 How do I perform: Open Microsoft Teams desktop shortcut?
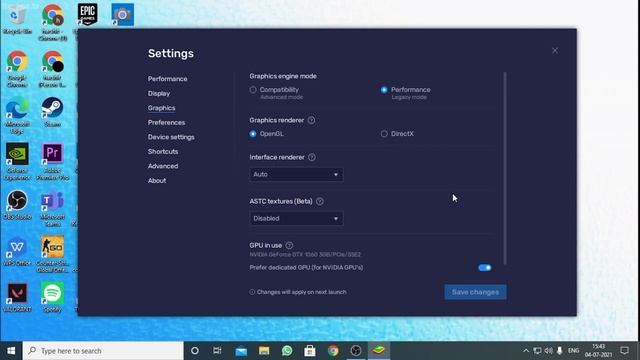tap(53, 208)
